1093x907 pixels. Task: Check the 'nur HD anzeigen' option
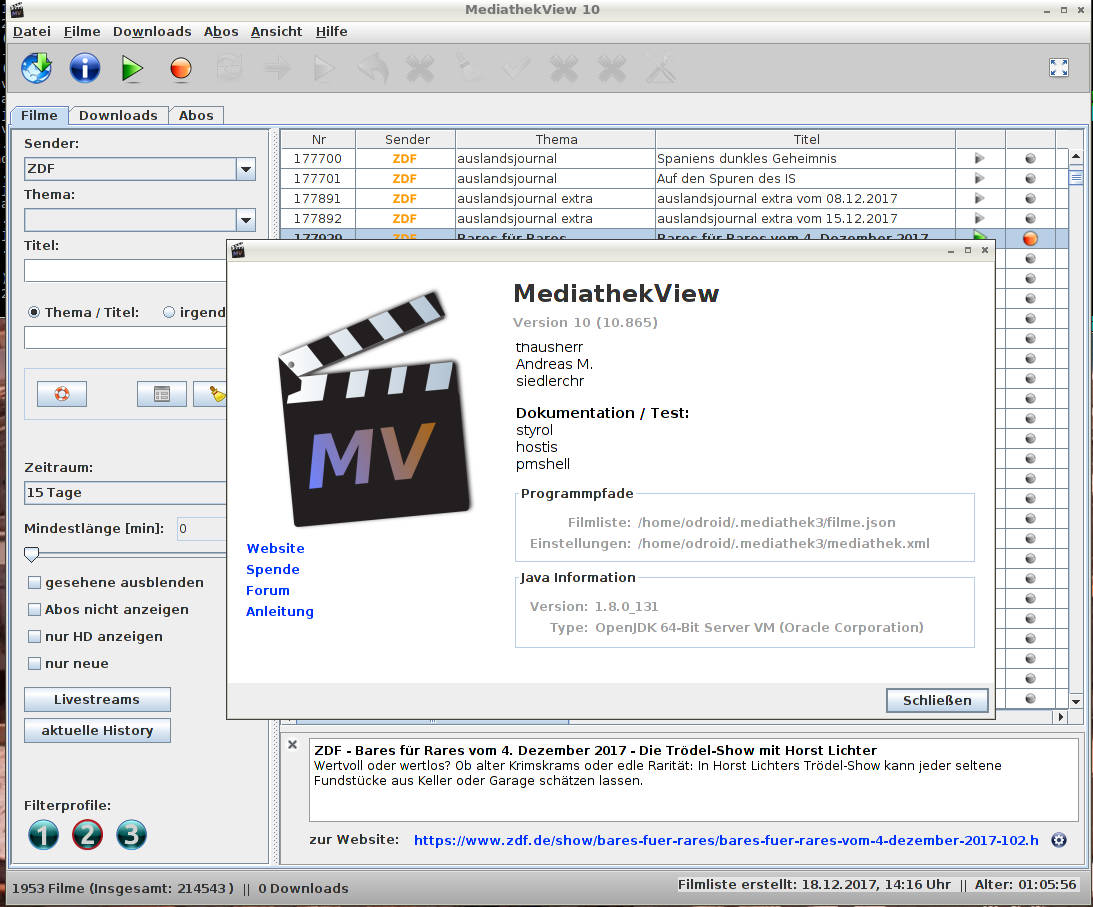point(35,637)
